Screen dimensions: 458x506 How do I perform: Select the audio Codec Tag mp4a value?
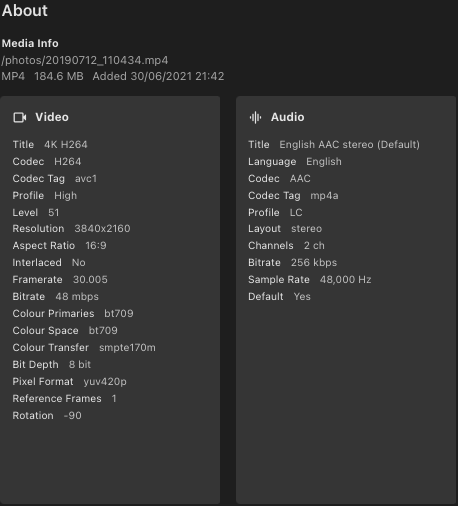click(324, 196)
